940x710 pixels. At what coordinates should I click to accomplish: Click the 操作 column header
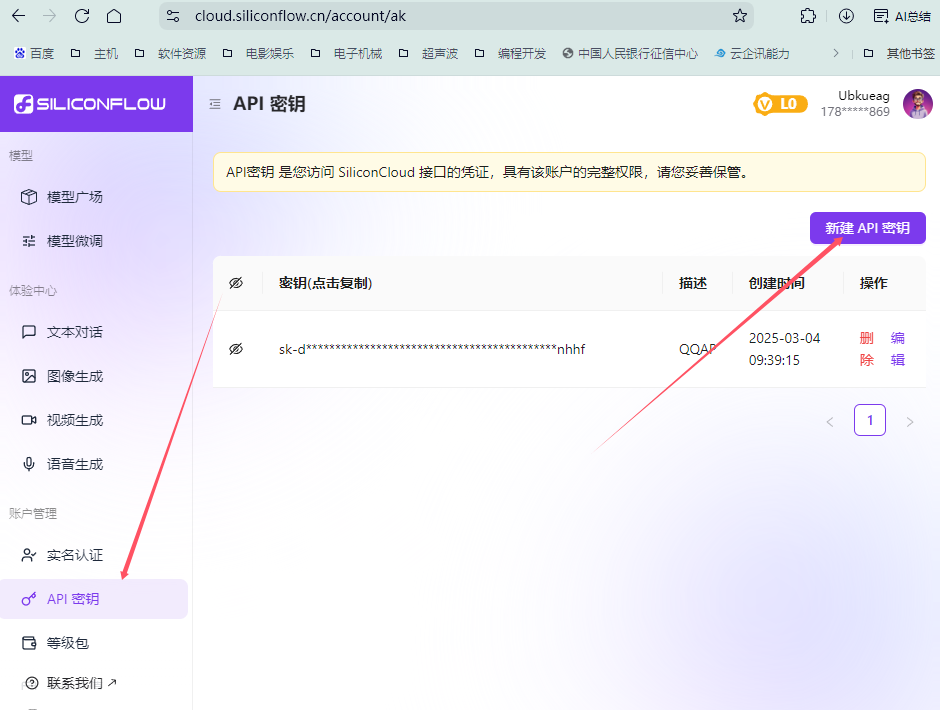873,283
